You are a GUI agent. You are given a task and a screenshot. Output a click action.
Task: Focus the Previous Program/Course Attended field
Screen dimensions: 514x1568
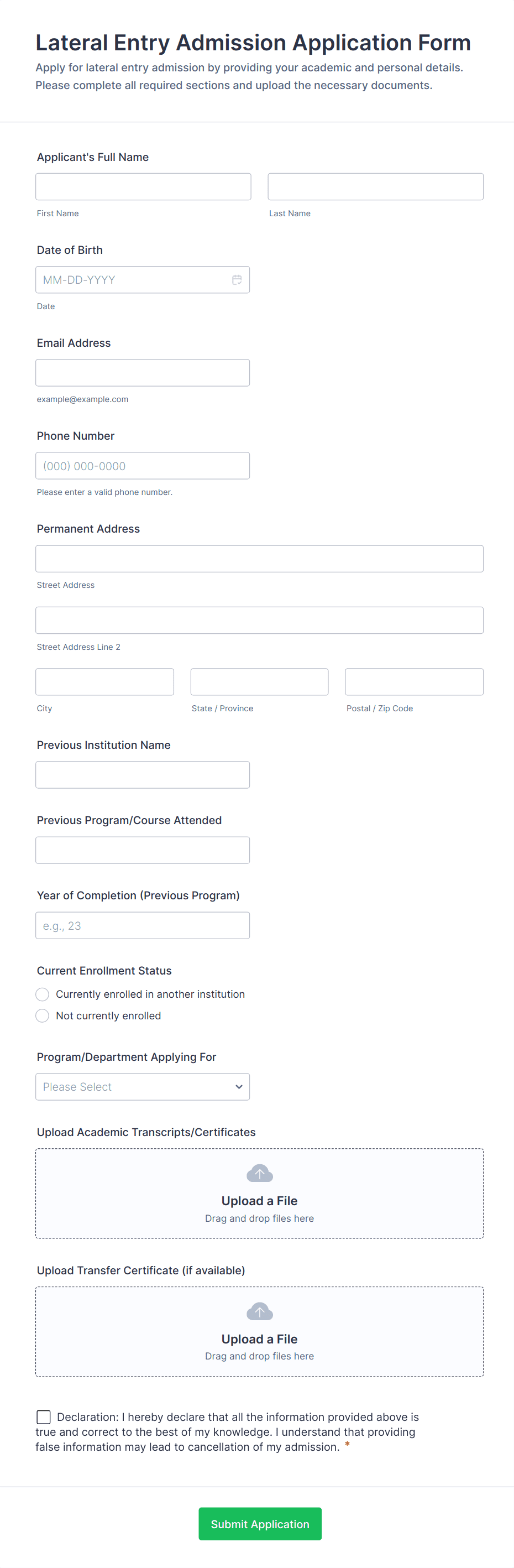coord(143,850)
